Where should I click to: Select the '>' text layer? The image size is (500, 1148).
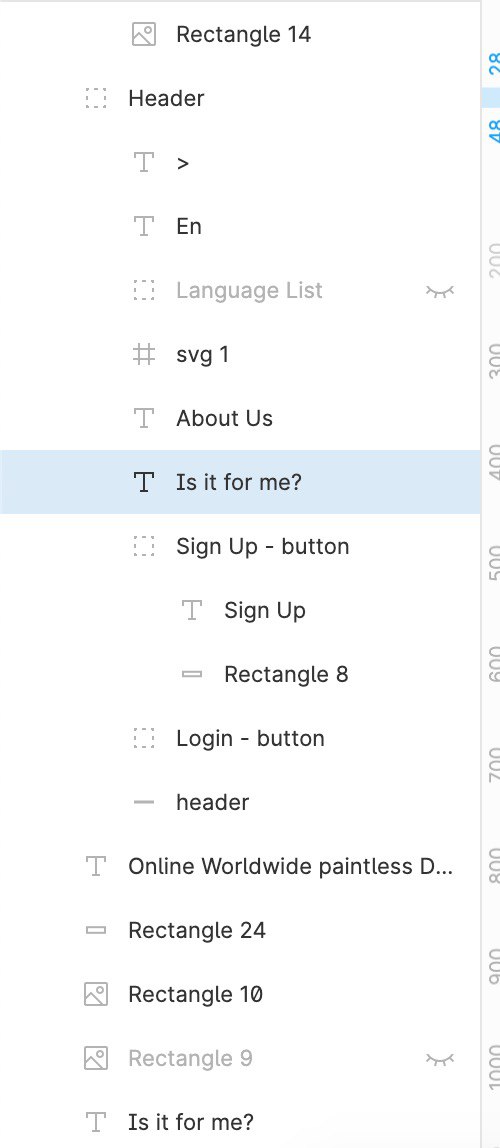pyautogui.click(x=240, y=163)
